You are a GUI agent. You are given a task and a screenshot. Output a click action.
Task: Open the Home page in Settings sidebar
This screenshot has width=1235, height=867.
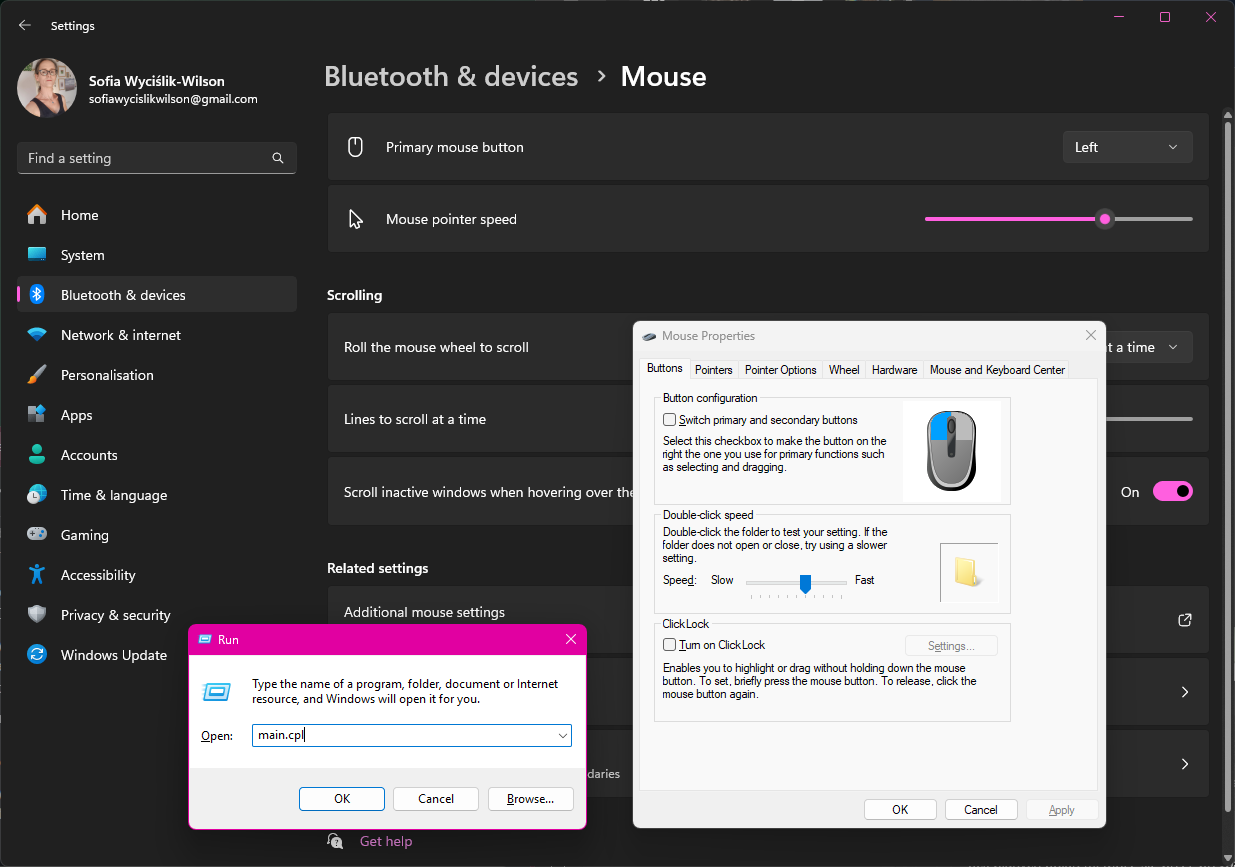point(157,215)
